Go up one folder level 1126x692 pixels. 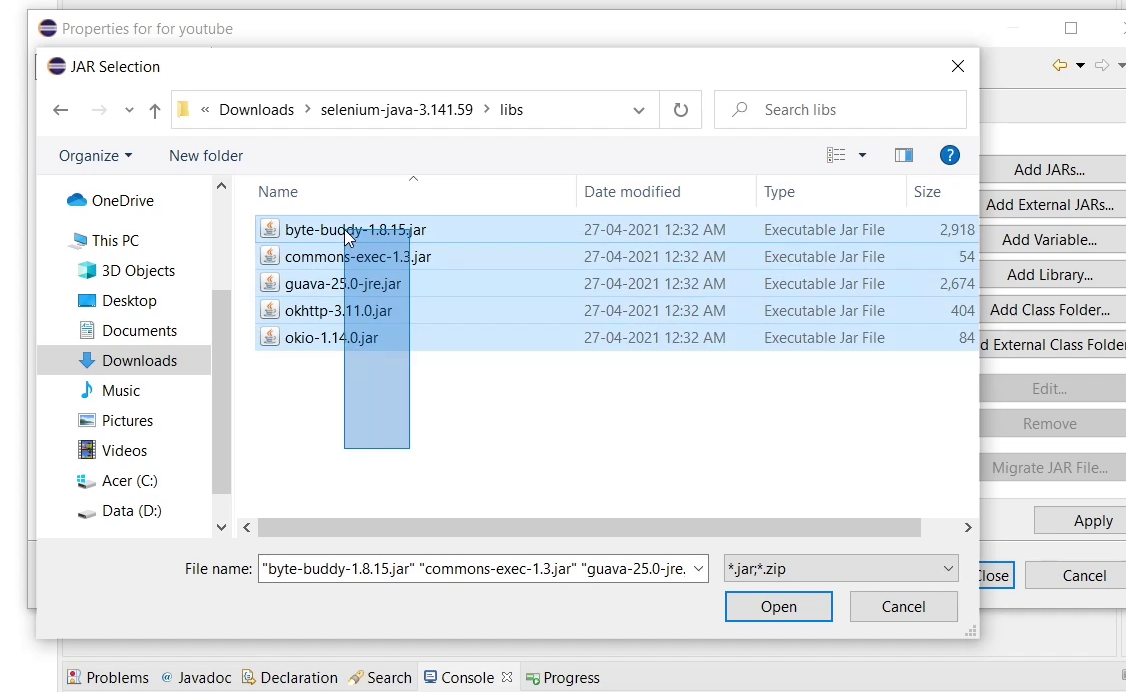154,110
